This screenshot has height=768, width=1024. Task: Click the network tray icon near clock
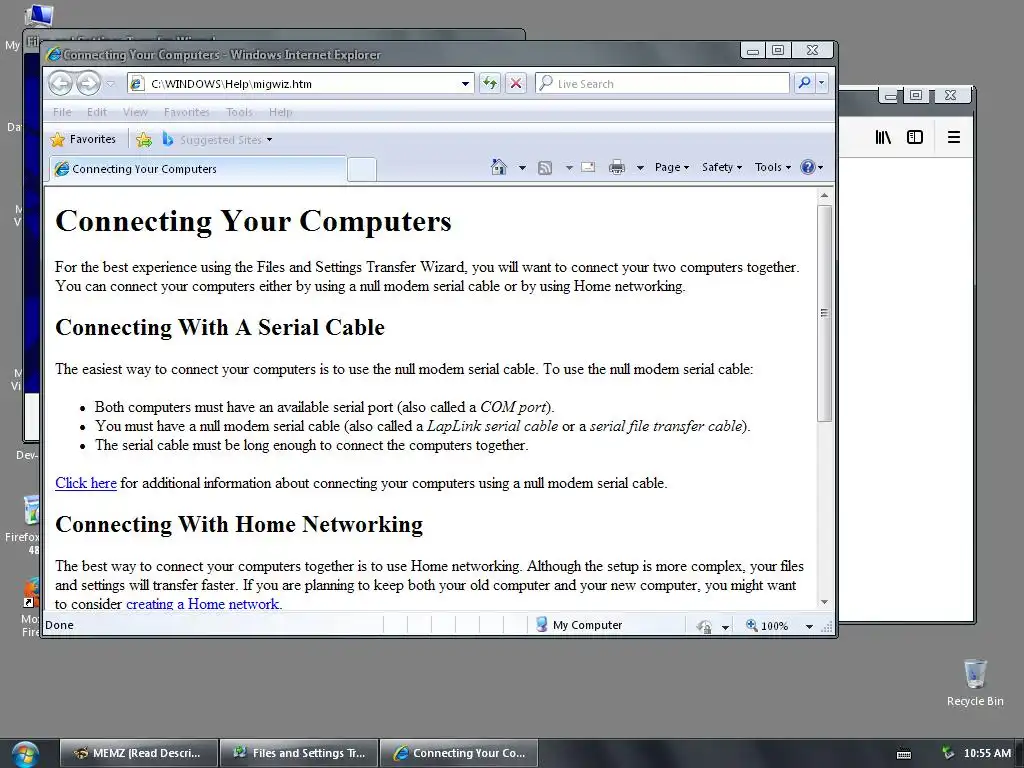948,753
